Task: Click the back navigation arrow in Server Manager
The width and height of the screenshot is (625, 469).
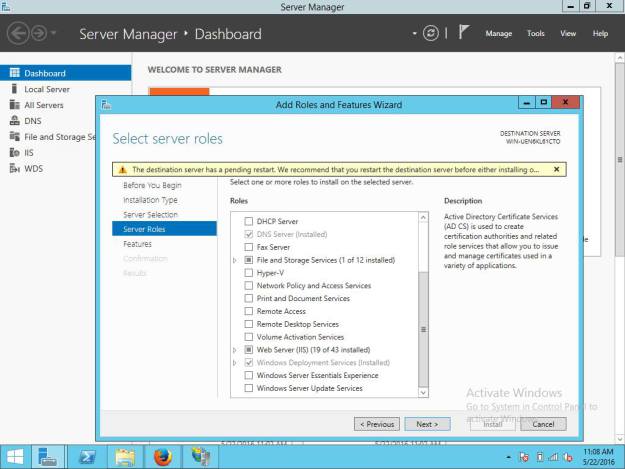Action: tap(18, 33)
